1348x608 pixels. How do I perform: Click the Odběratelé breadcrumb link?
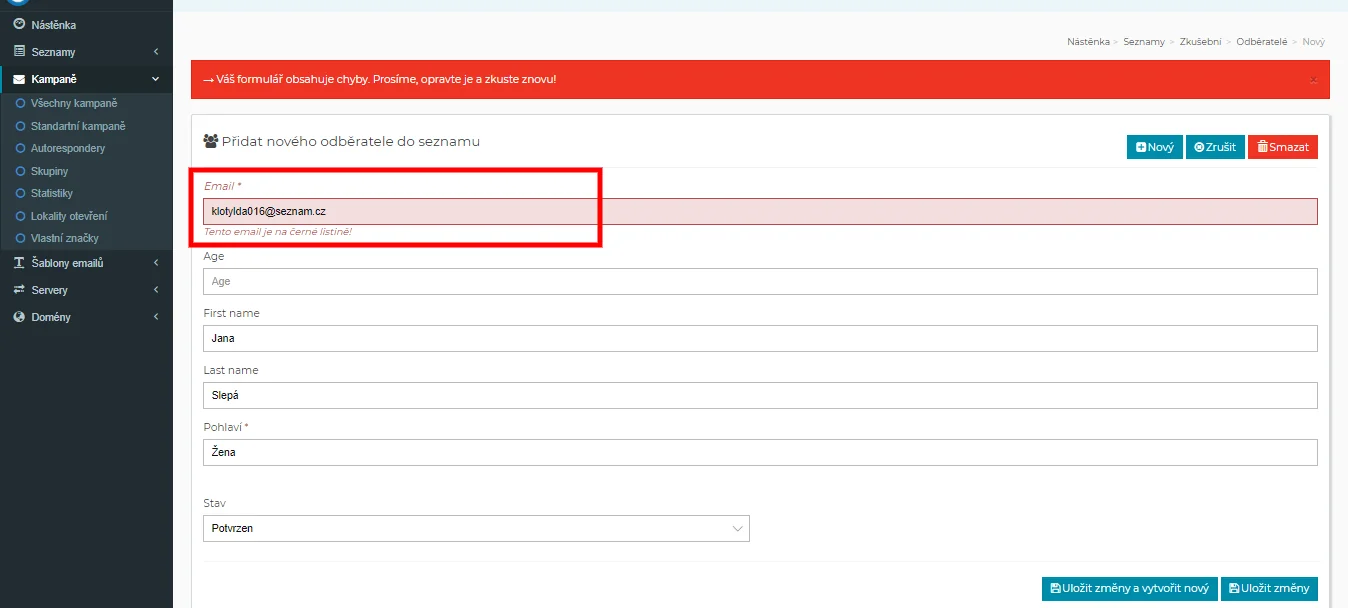(x=1261, y=42)
